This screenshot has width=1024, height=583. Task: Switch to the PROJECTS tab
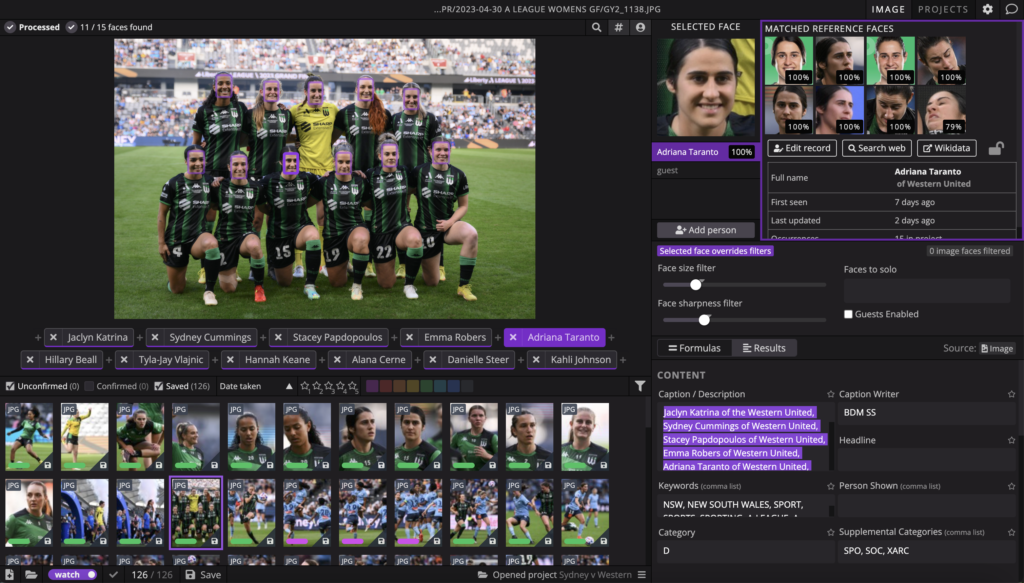tap(943, 9)
